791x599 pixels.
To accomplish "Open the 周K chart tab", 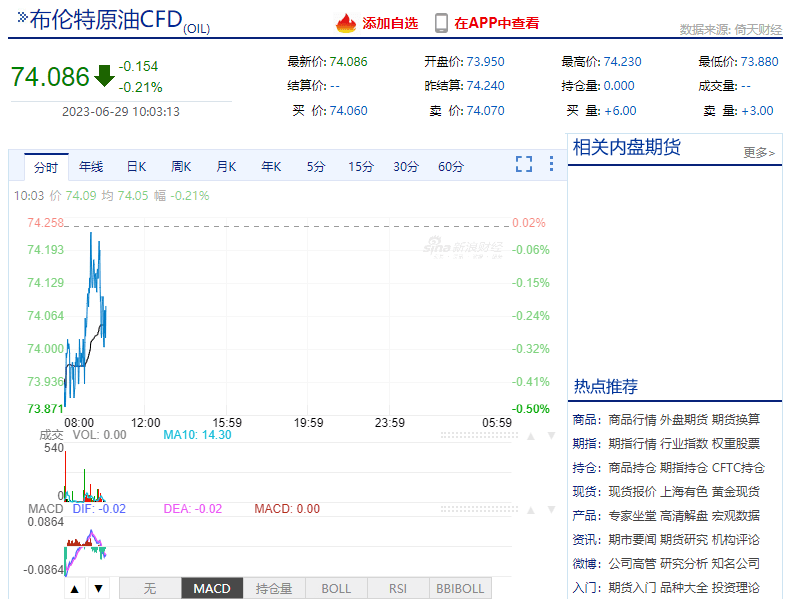I will pos(181,167).
